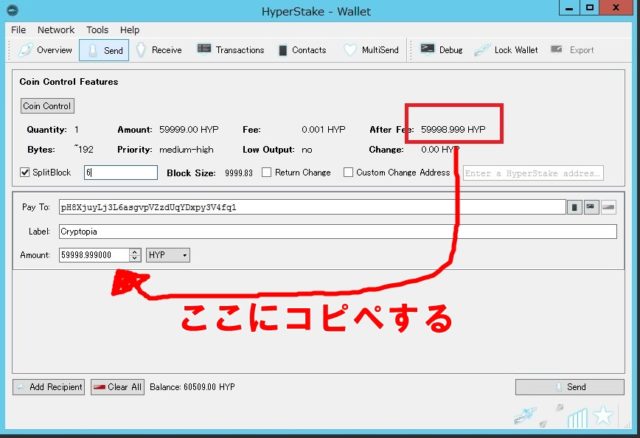This screenshot has height=438, width=640.
Task: Open the Help menu
Action: click(x=129, y=30)
